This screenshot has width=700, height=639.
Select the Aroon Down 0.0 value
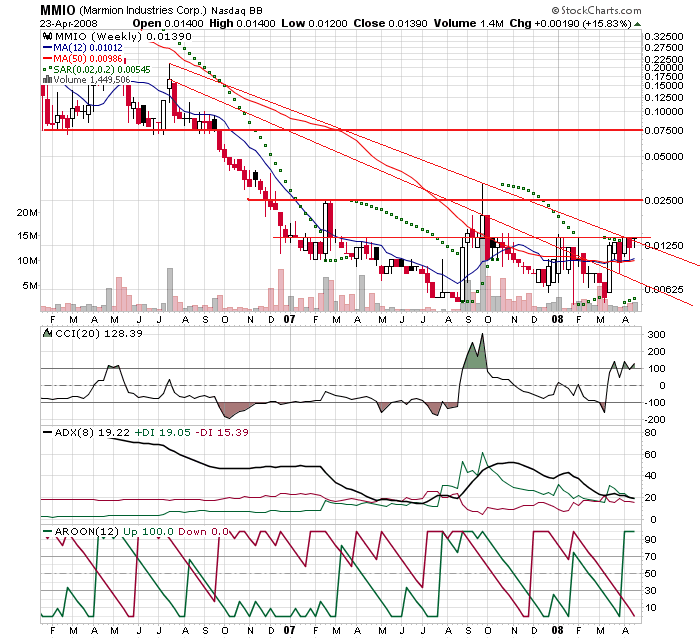click(204, 531)
